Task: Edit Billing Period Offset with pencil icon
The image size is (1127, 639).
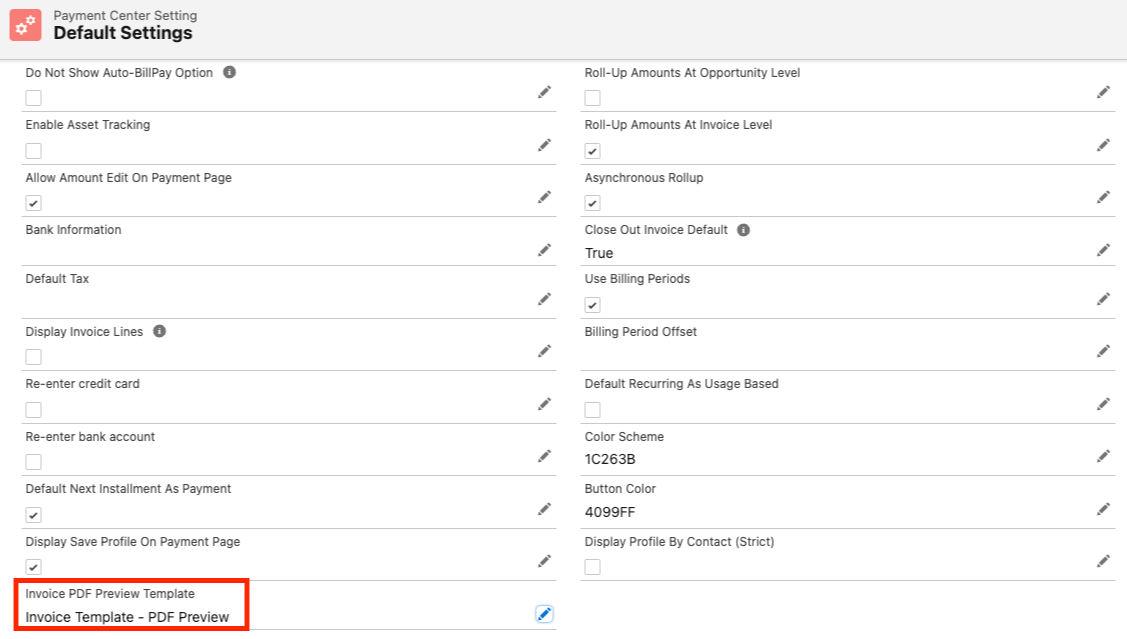Action: coord(1103,351)
